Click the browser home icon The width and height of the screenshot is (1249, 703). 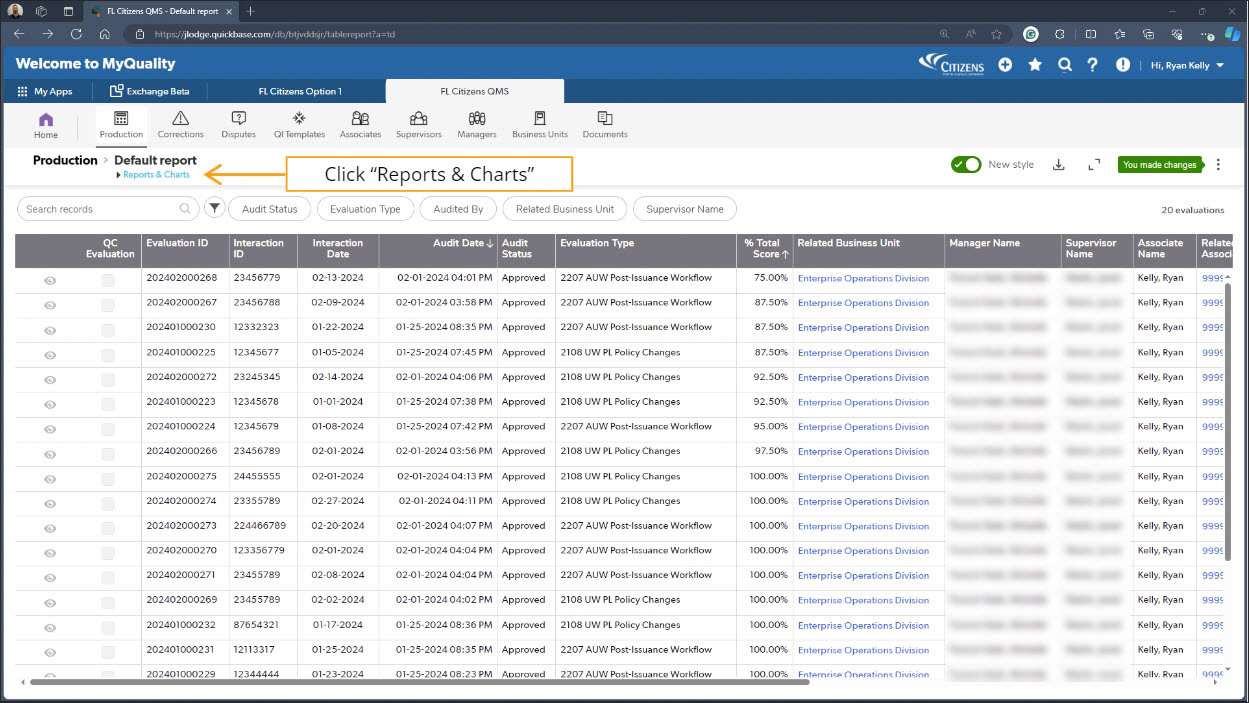point(103,33)
